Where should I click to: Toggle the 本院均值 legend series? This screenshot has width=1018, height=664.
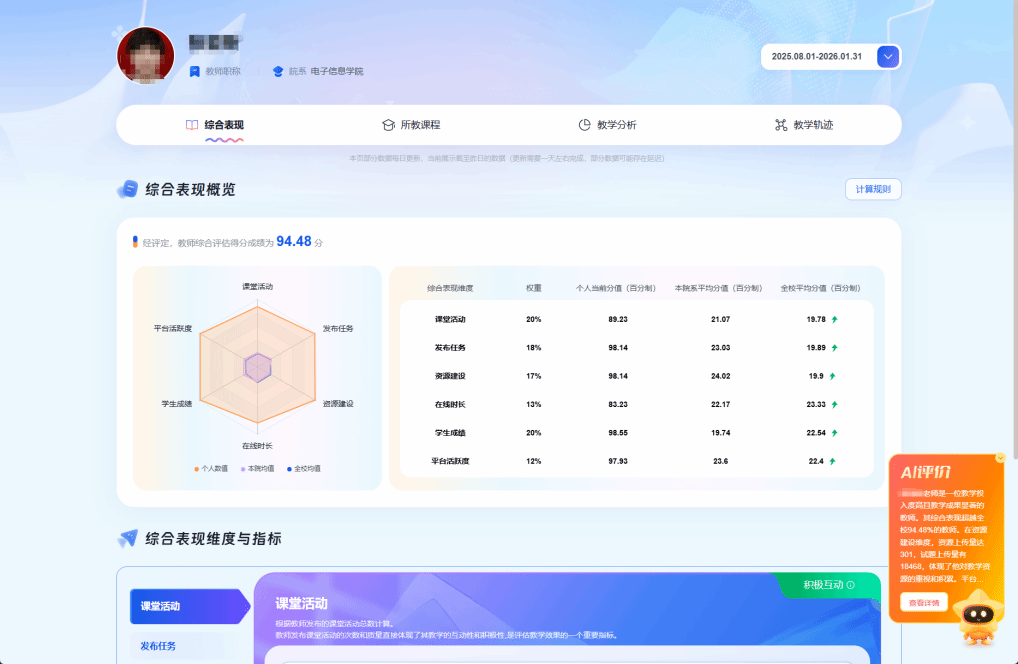(257, 468)
